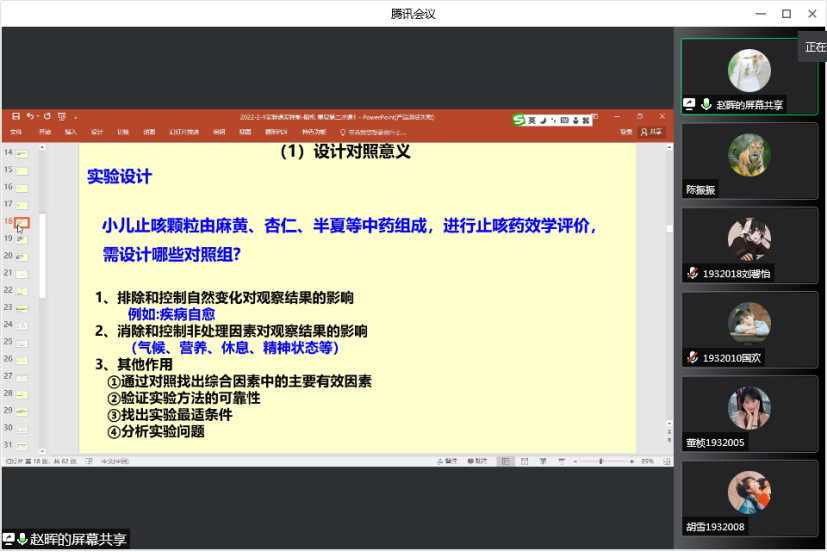Click the Save icon in PowerPoint quick access toolbar
827x552 pixels.
16,116
